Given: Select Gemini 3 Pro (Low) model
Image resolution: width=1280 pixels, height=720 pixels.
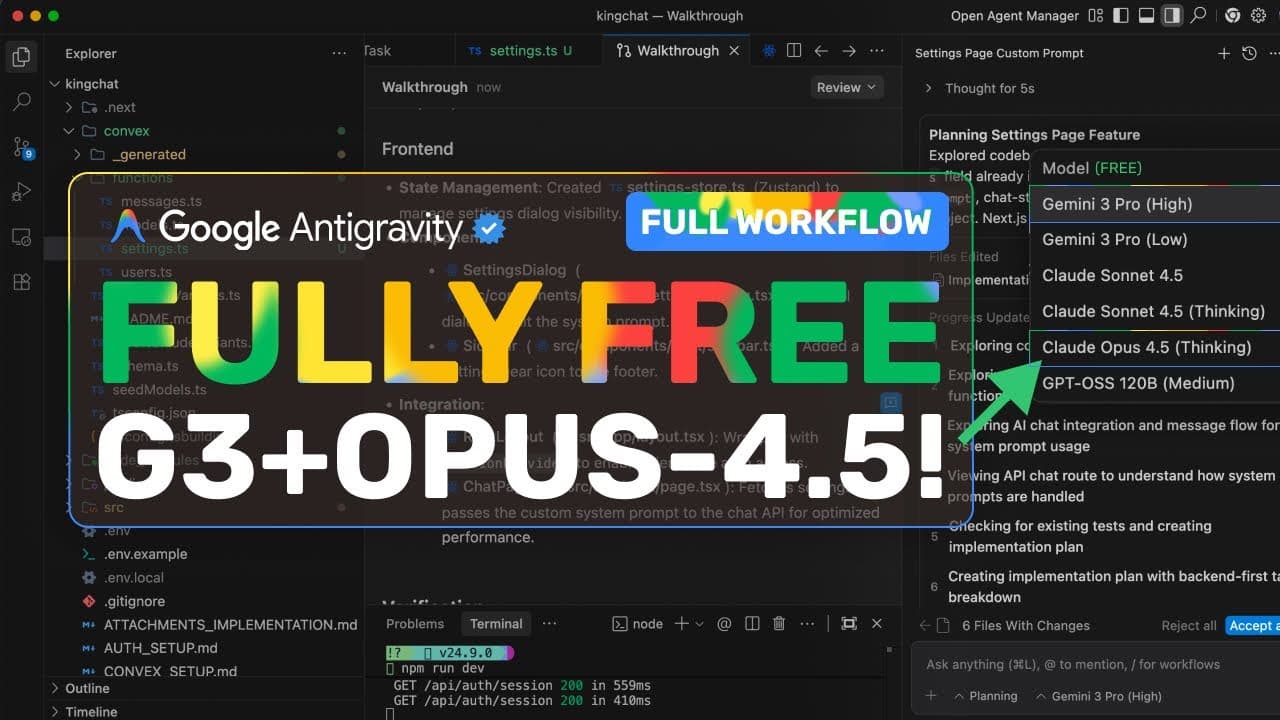Looking at the screenshot, I should (1154, 240).
